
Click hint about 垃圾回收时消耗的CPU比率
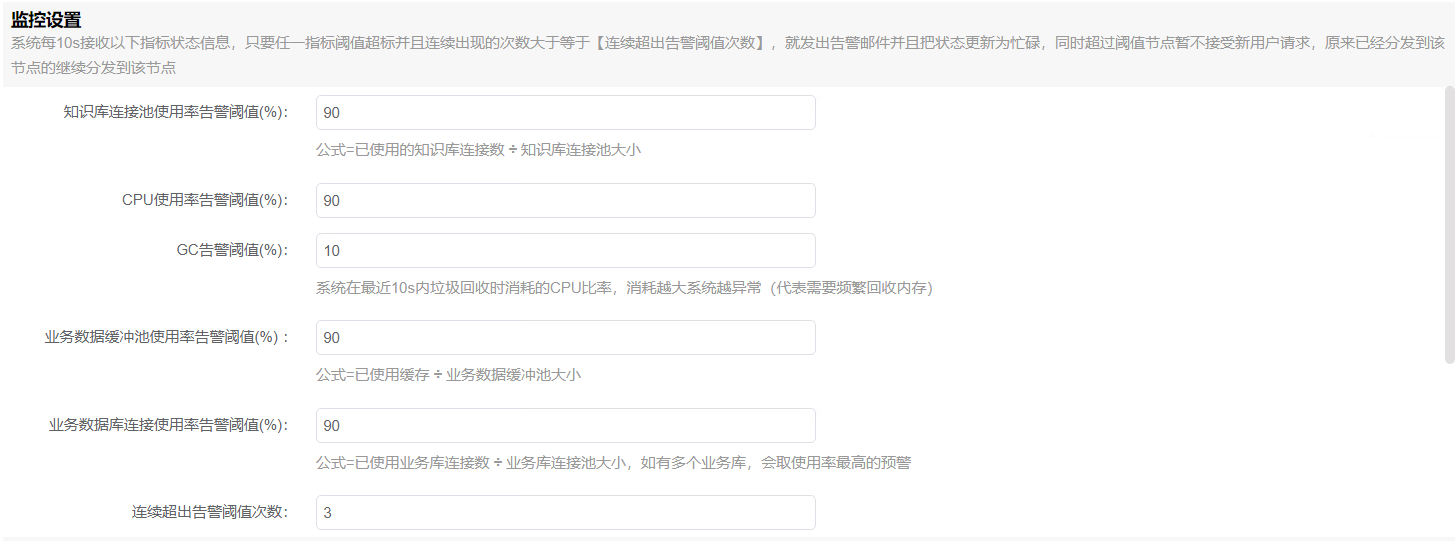pyautogui.click(x=624, y=288)
